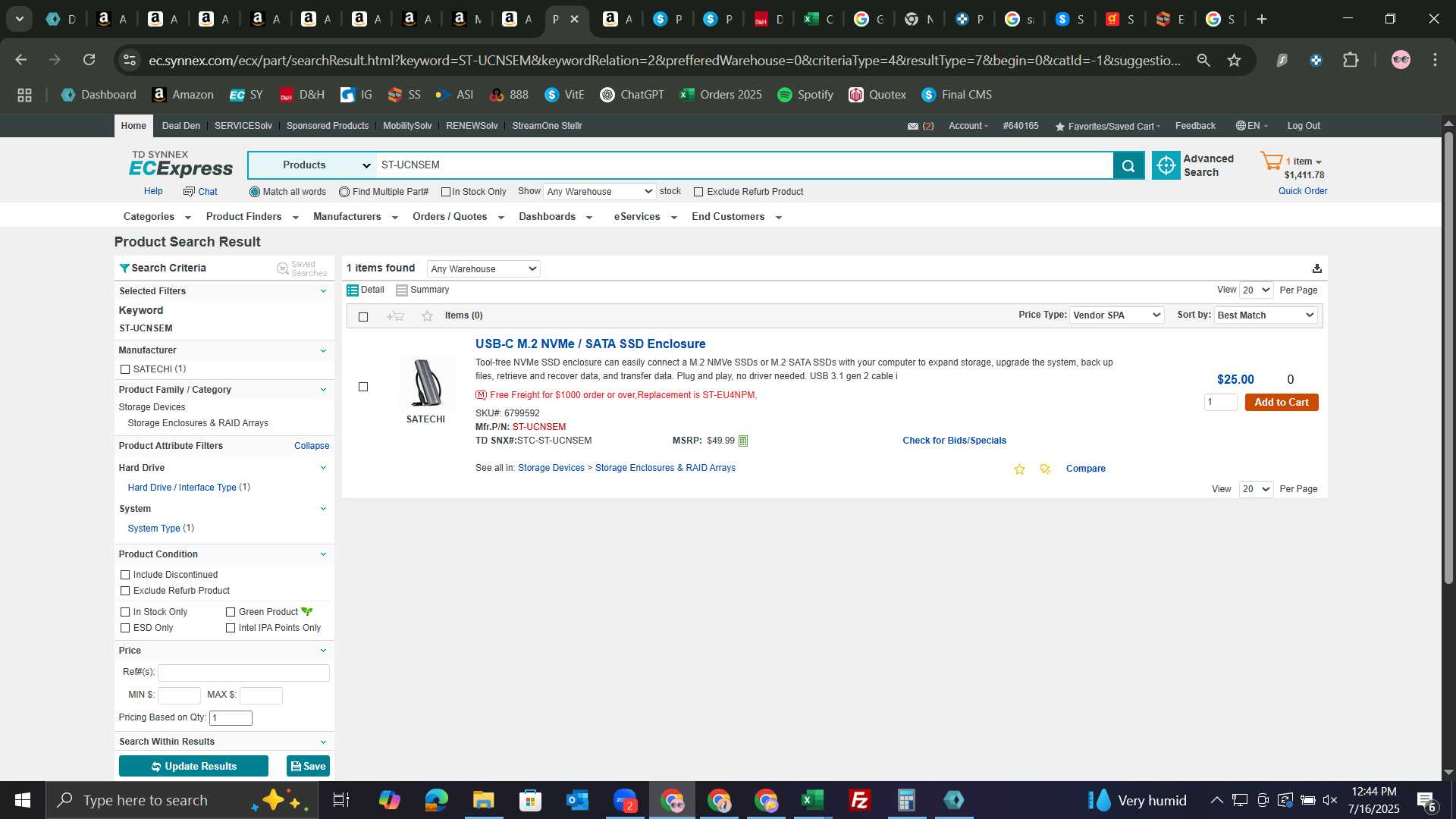
Task: Click the browser zoom magnifier icon
Action: 1203,60
